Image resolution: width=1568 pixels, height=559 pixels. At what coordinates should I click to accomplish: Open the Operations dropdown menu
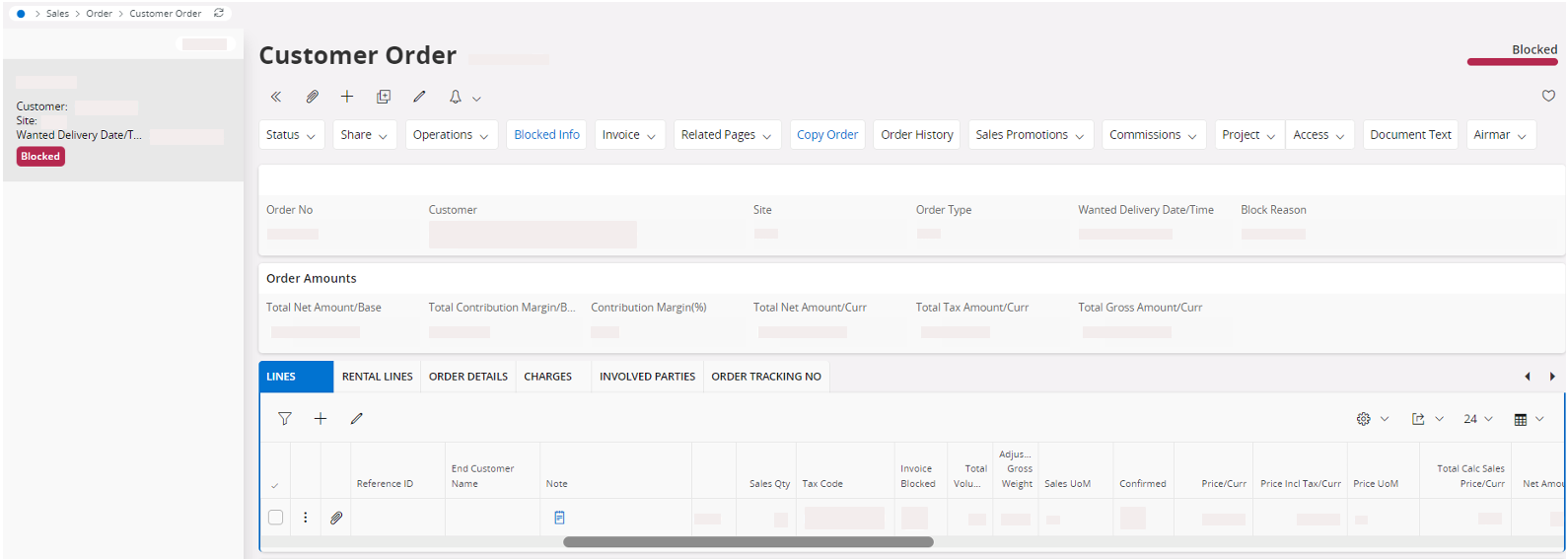(451, 135)
